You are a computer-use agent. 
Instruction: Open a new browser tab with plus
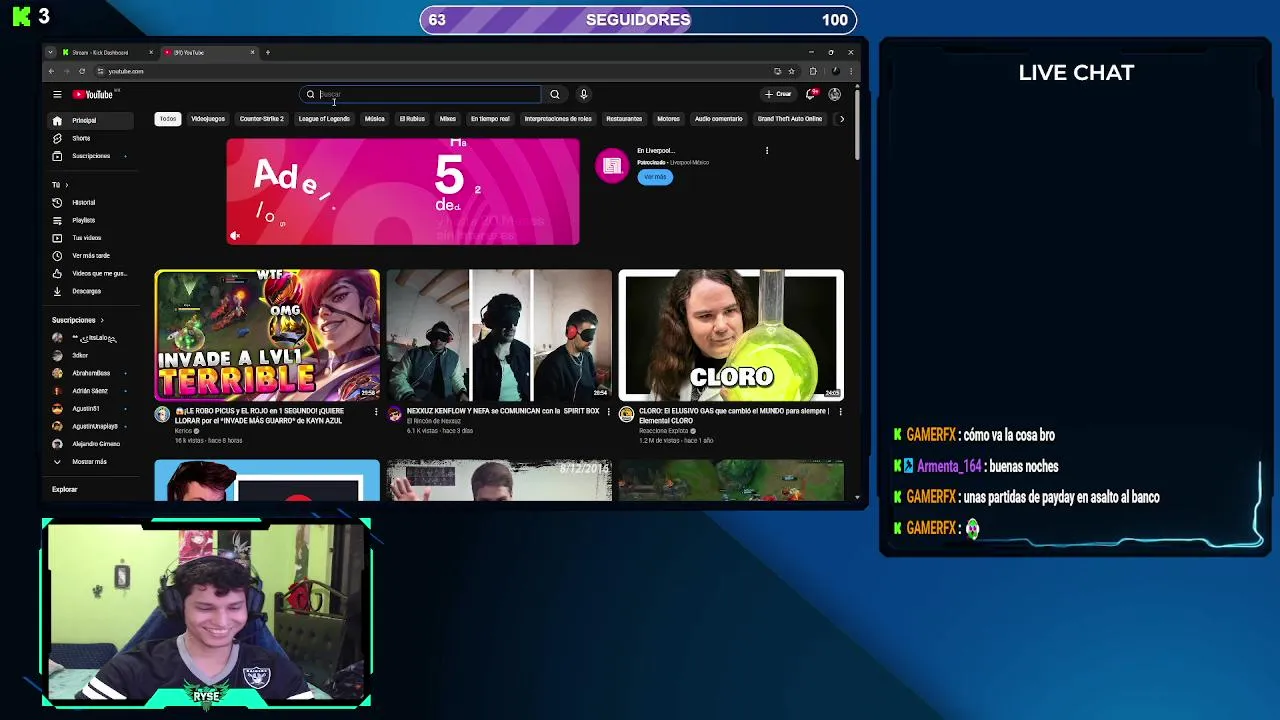point(268,52)
